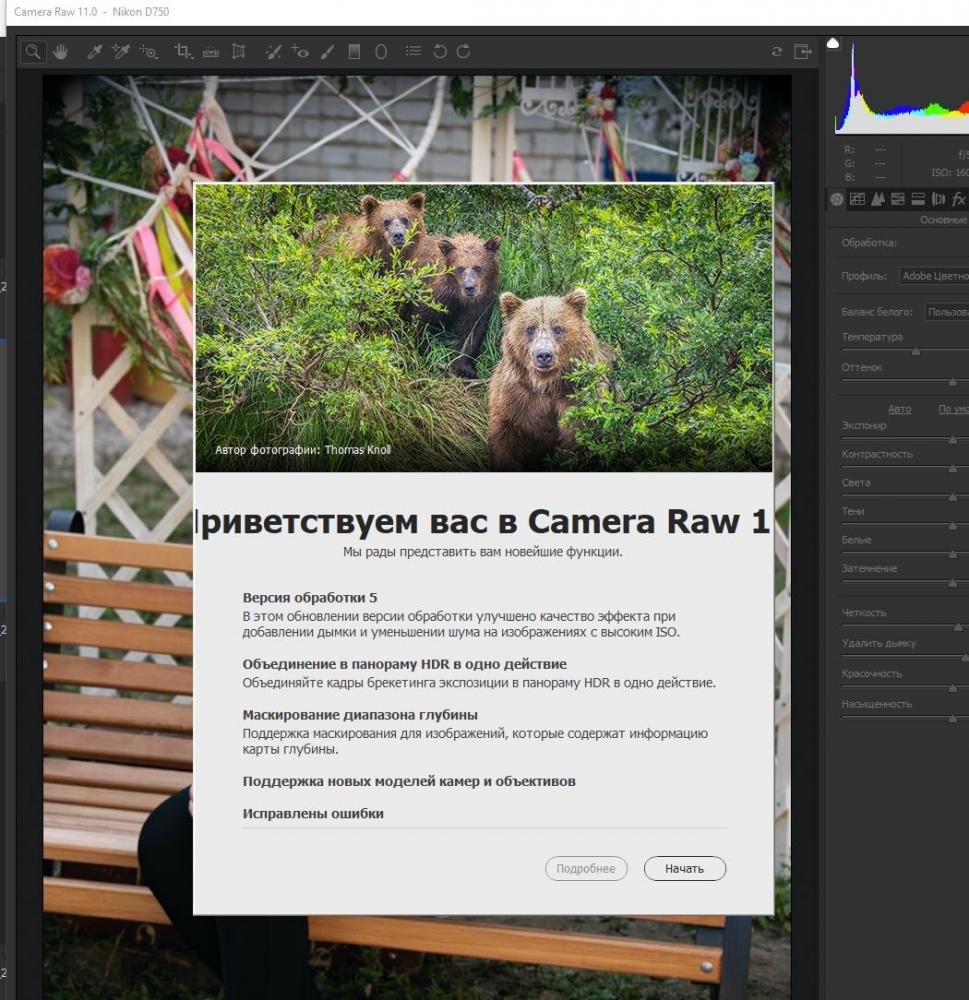
Task: Rotate image 90° counterclockwise
Action: 440,52
